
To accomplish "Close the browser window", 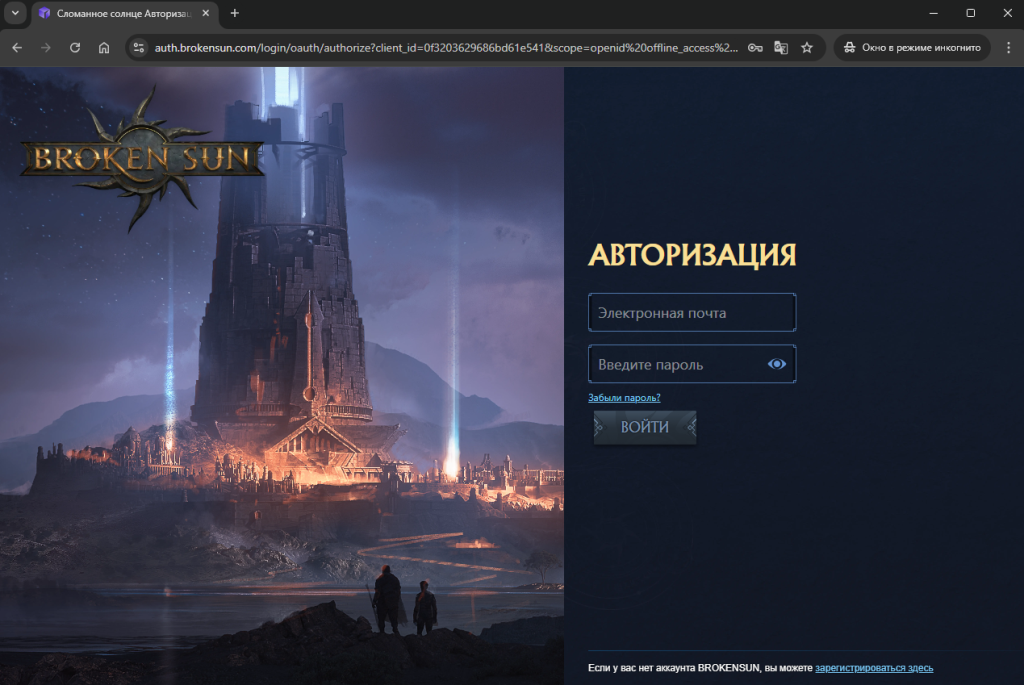I will click(x=1007, y=13).
